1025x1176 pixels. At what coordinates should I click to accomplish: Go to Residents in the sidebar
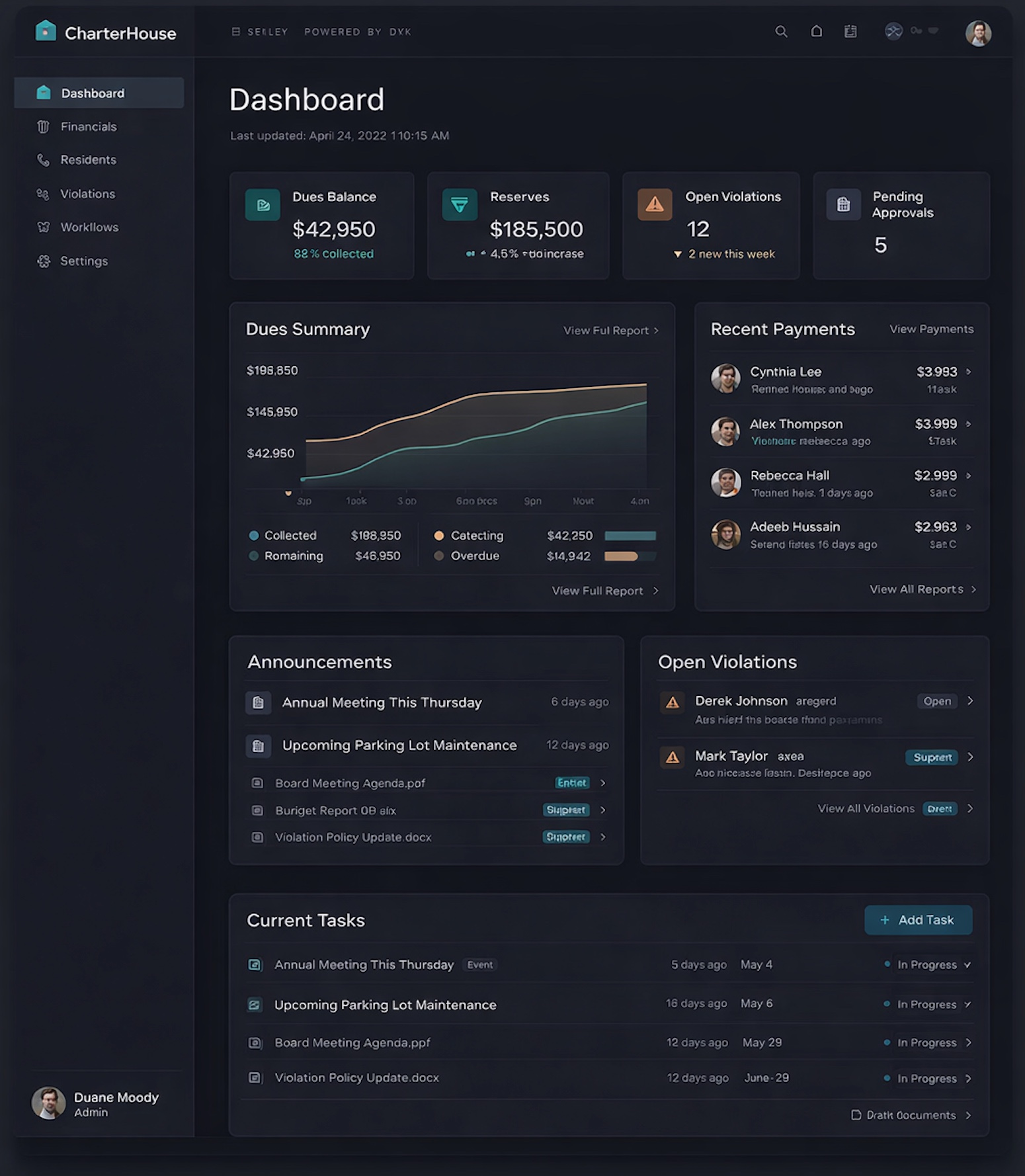click(88, 160)
